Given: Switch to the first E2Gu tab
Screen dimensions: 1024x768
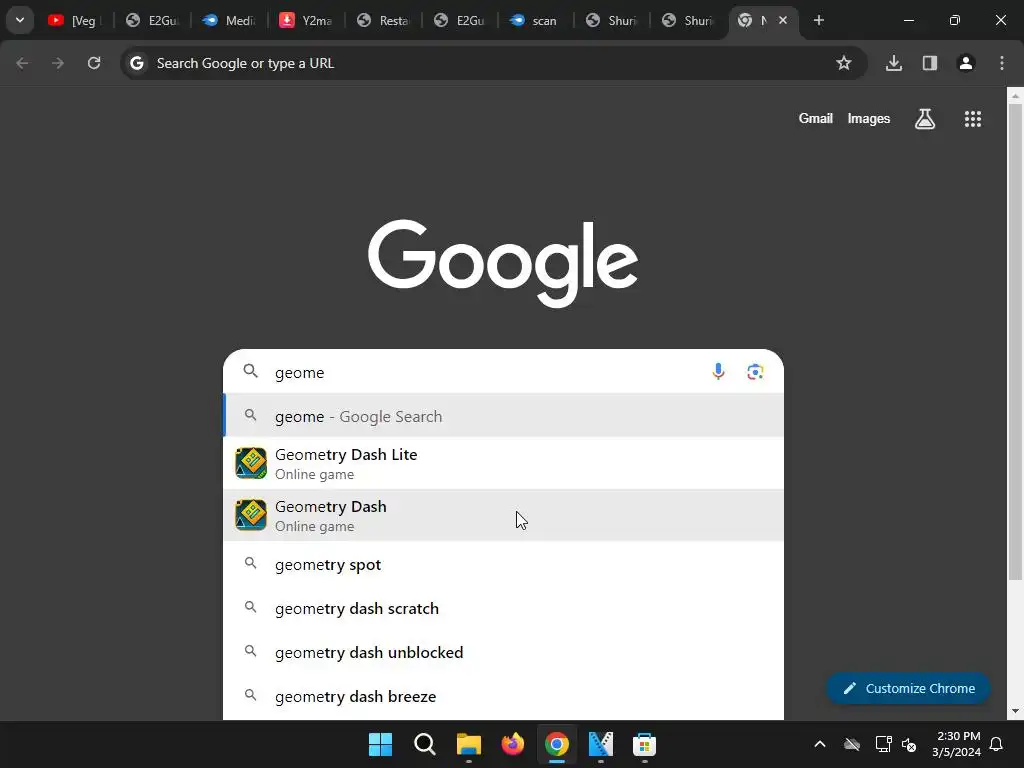Looking at the screenshot, I should point(152,20).
